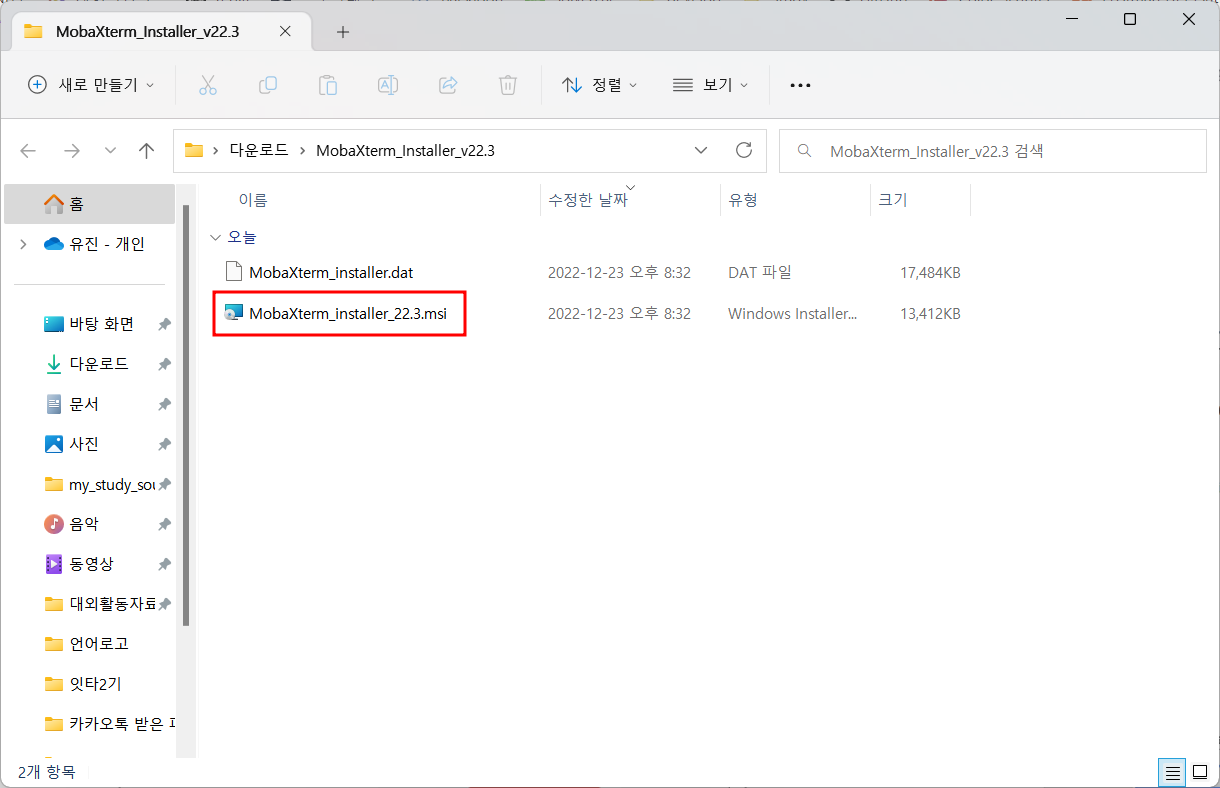Unpin 다운로드 using its pin icon

coord(164,364)
